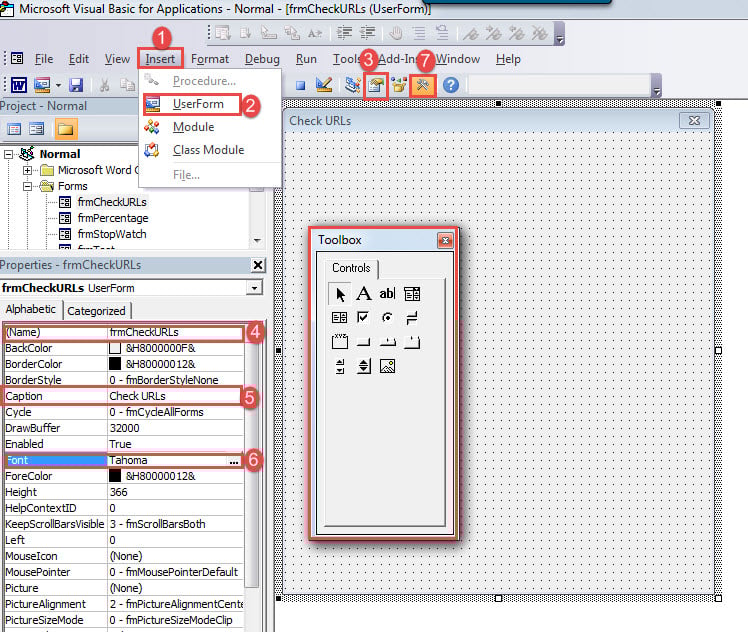
Task: Pick the TextBox control in Toolbox
Action: pyautogui.click(x=387, y=293)
